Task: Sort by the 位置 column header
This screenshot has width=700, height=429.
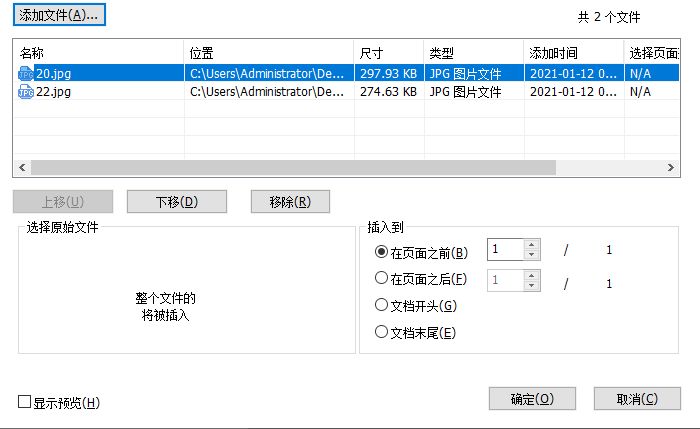Action: click(x=269, y=53)
